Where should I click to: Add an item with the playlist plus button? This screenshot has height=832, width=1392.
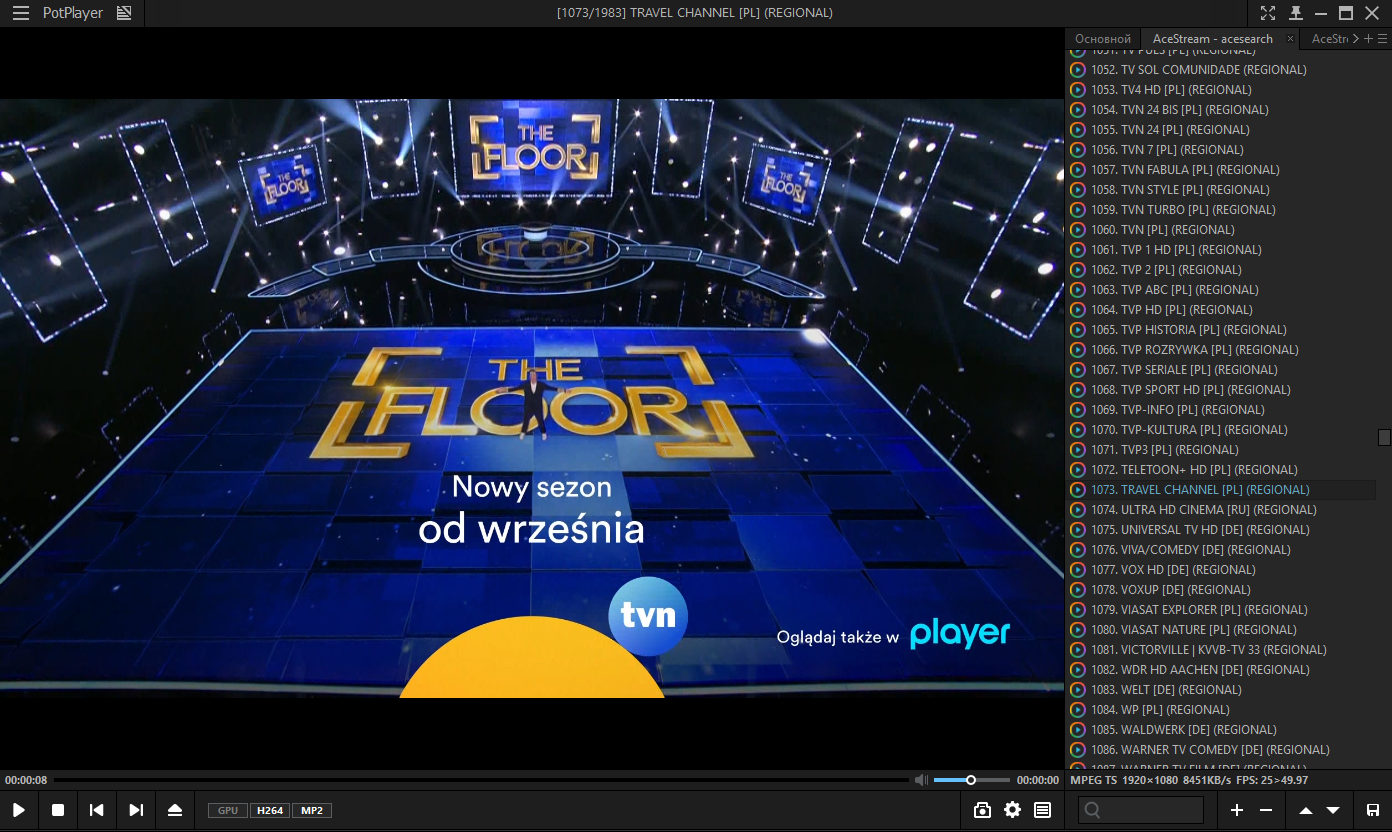(1237, 810)
